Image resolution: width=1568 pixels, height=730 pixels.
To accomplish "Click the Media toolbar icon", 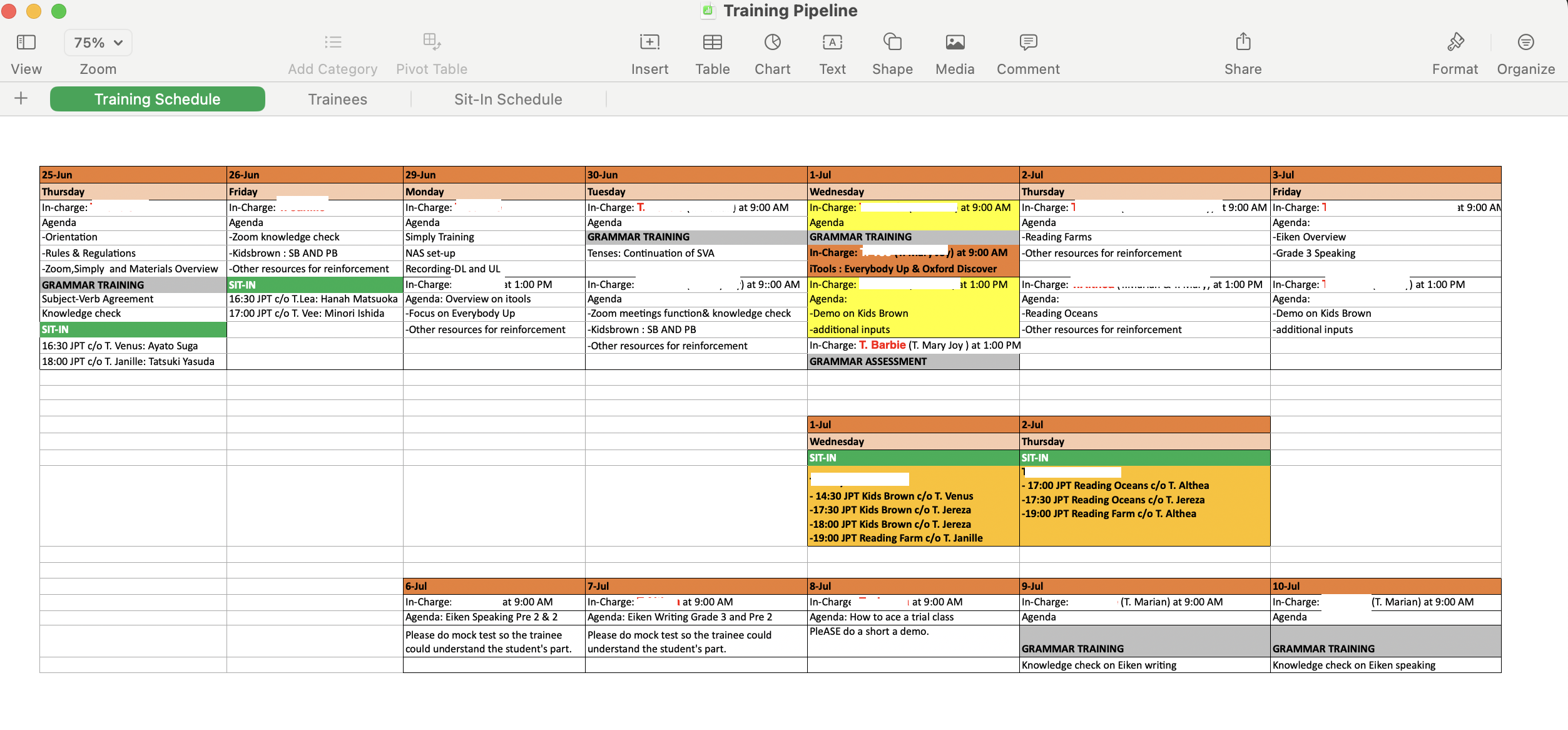I will 955,43.
